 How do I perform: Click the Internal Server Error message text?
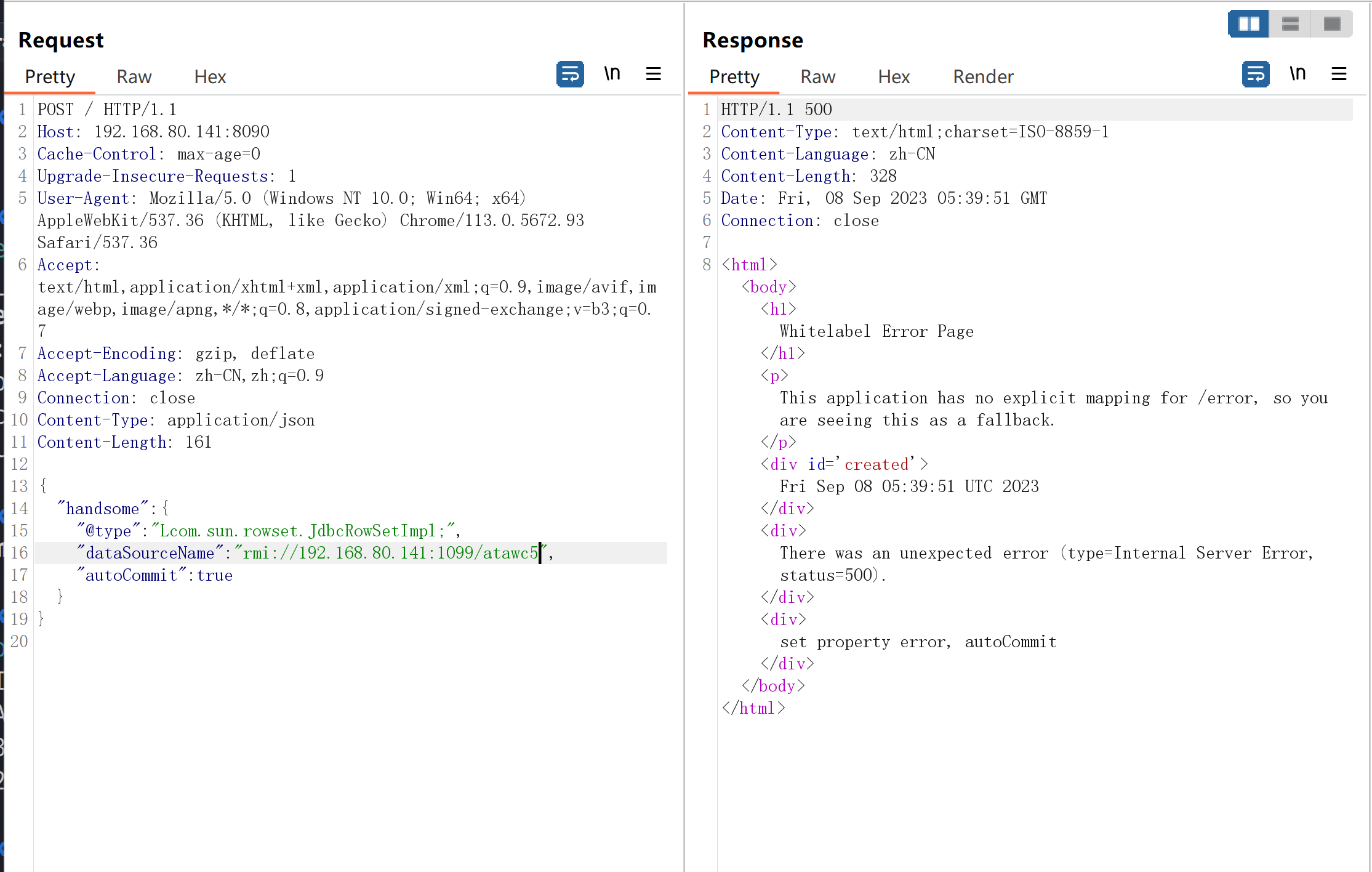click(1047, 564)
